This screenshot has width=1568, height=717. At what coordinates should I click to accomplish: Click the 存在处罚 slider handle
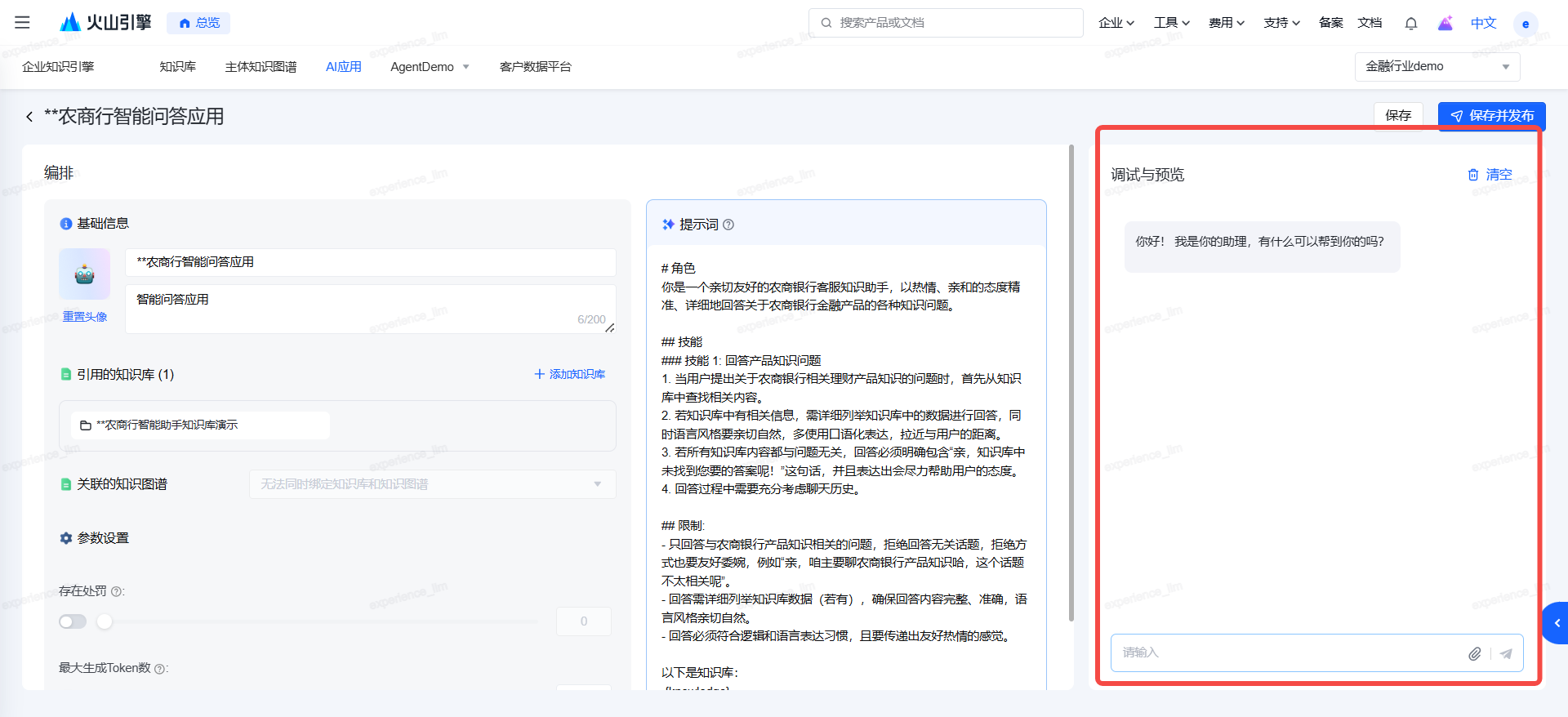(105, 621)
